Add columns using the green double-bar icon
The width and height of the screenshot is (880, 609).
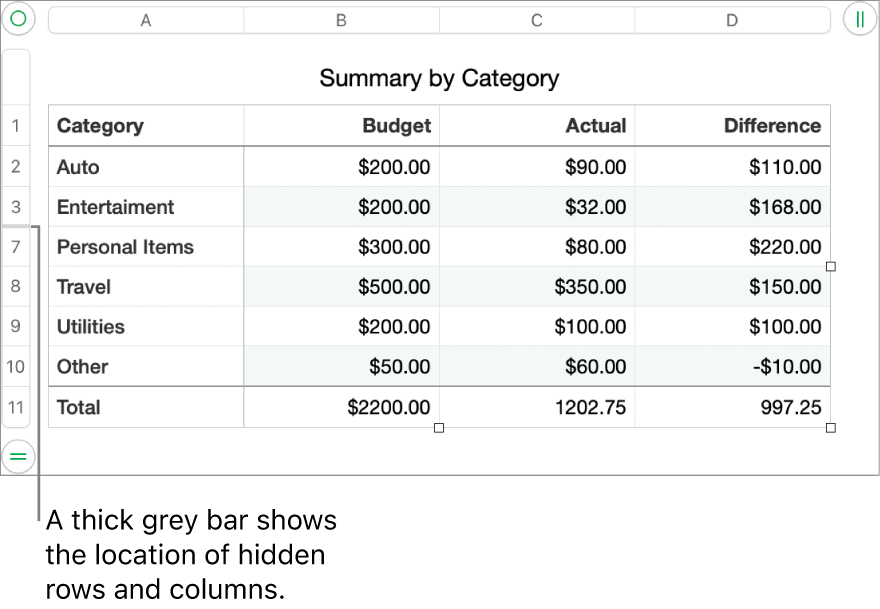coord(861,18)
